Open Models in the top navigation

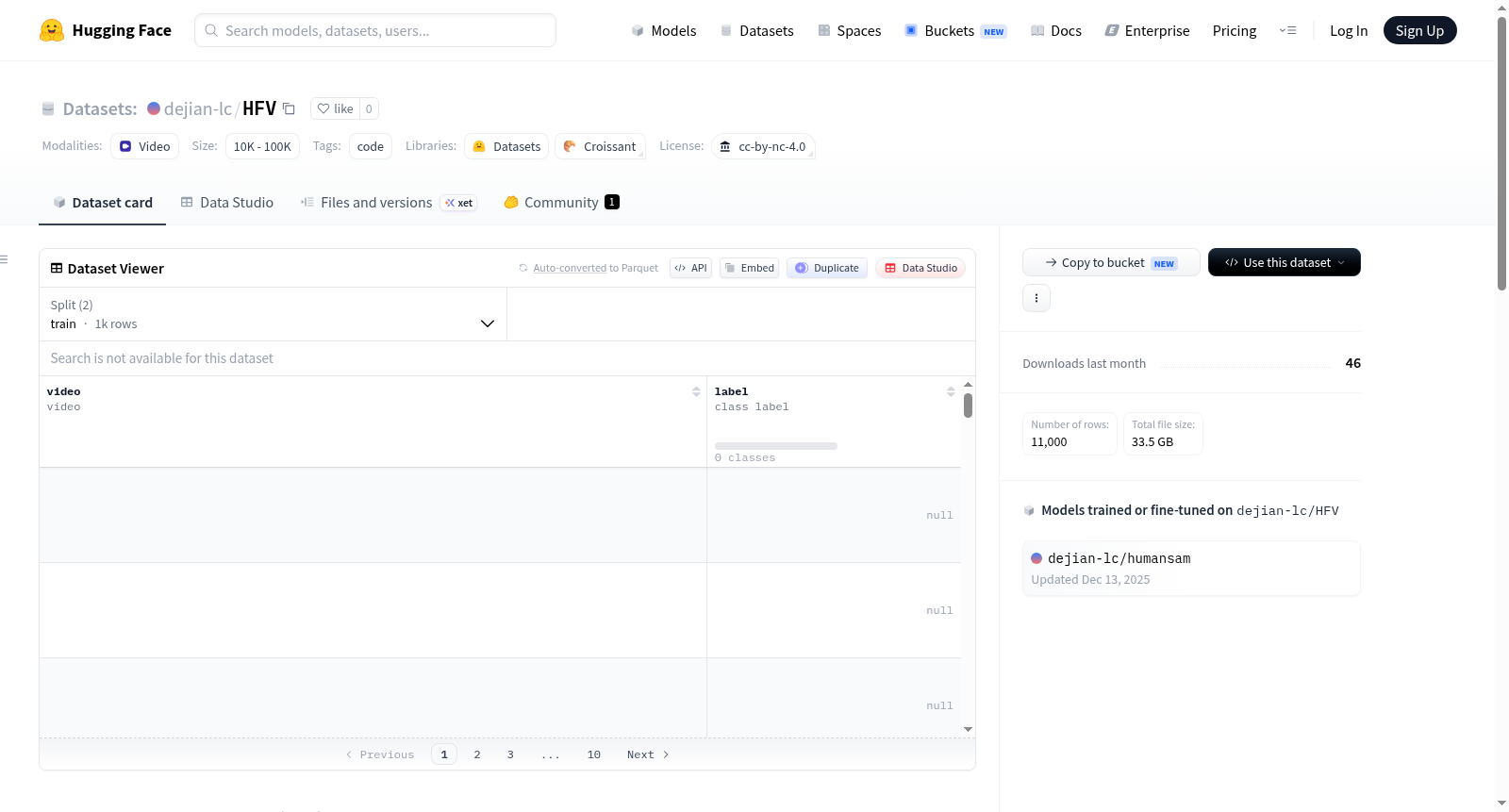pos(664,30)
